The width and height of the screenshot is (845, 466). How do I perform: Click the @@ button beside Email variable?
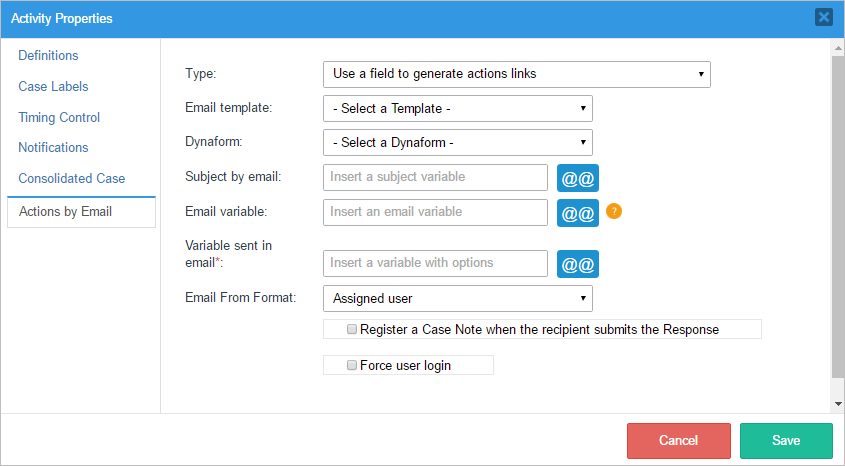tap(578, 213)
